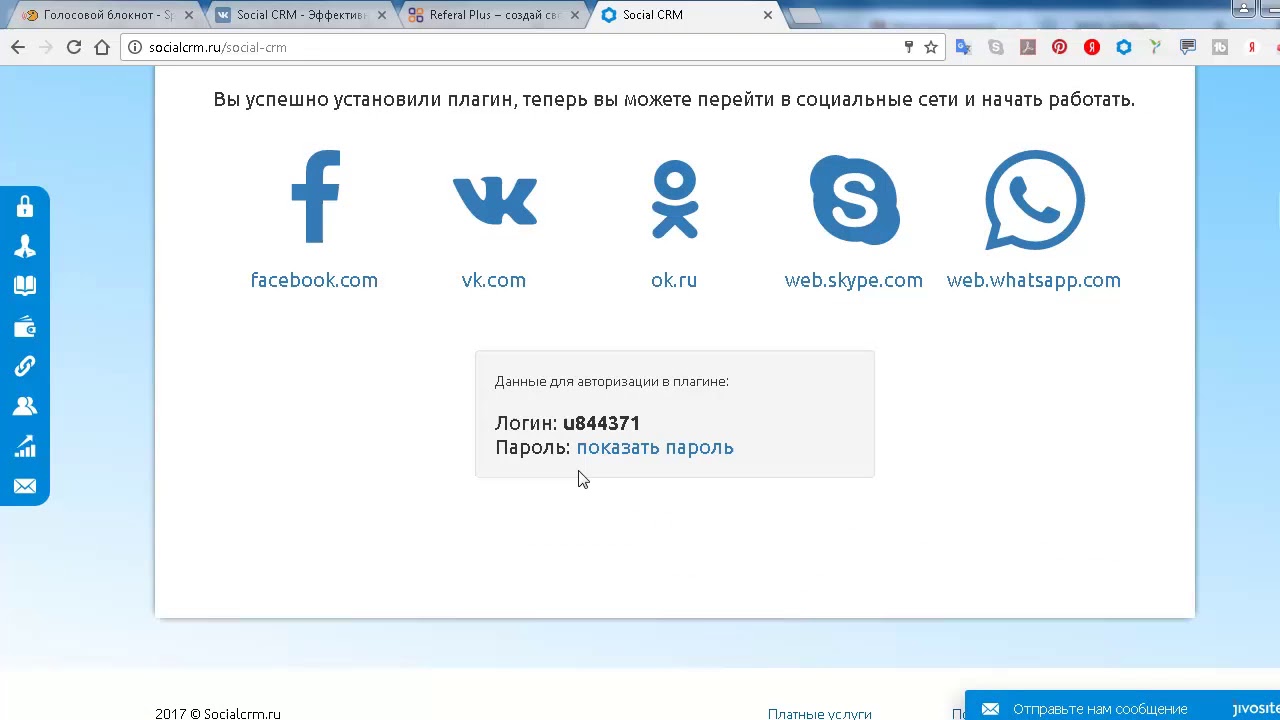Open the Odnoklassniki logo icon
This screenshot has height=720, width=1280.
[674, 199]
